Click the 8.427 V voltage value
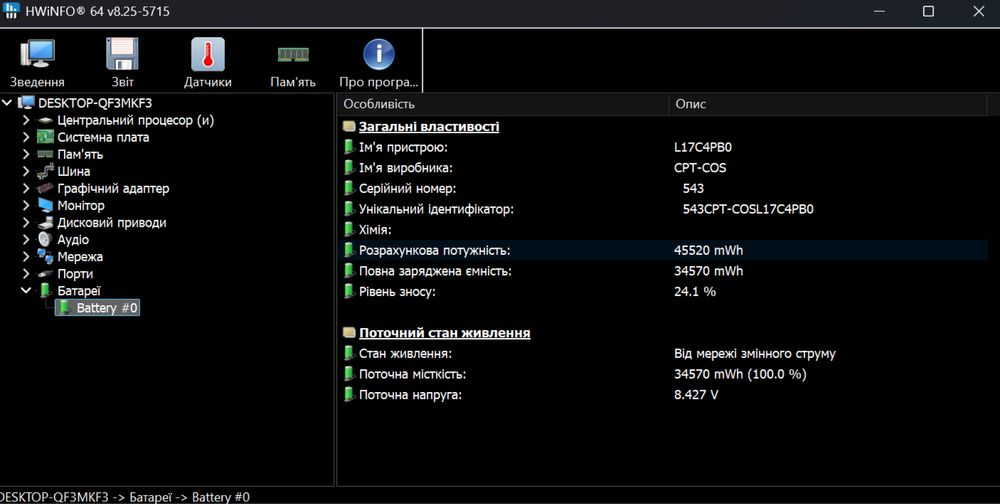Image resolution: width=1000 pixels, height=504 pixels. tap(696, 394)
